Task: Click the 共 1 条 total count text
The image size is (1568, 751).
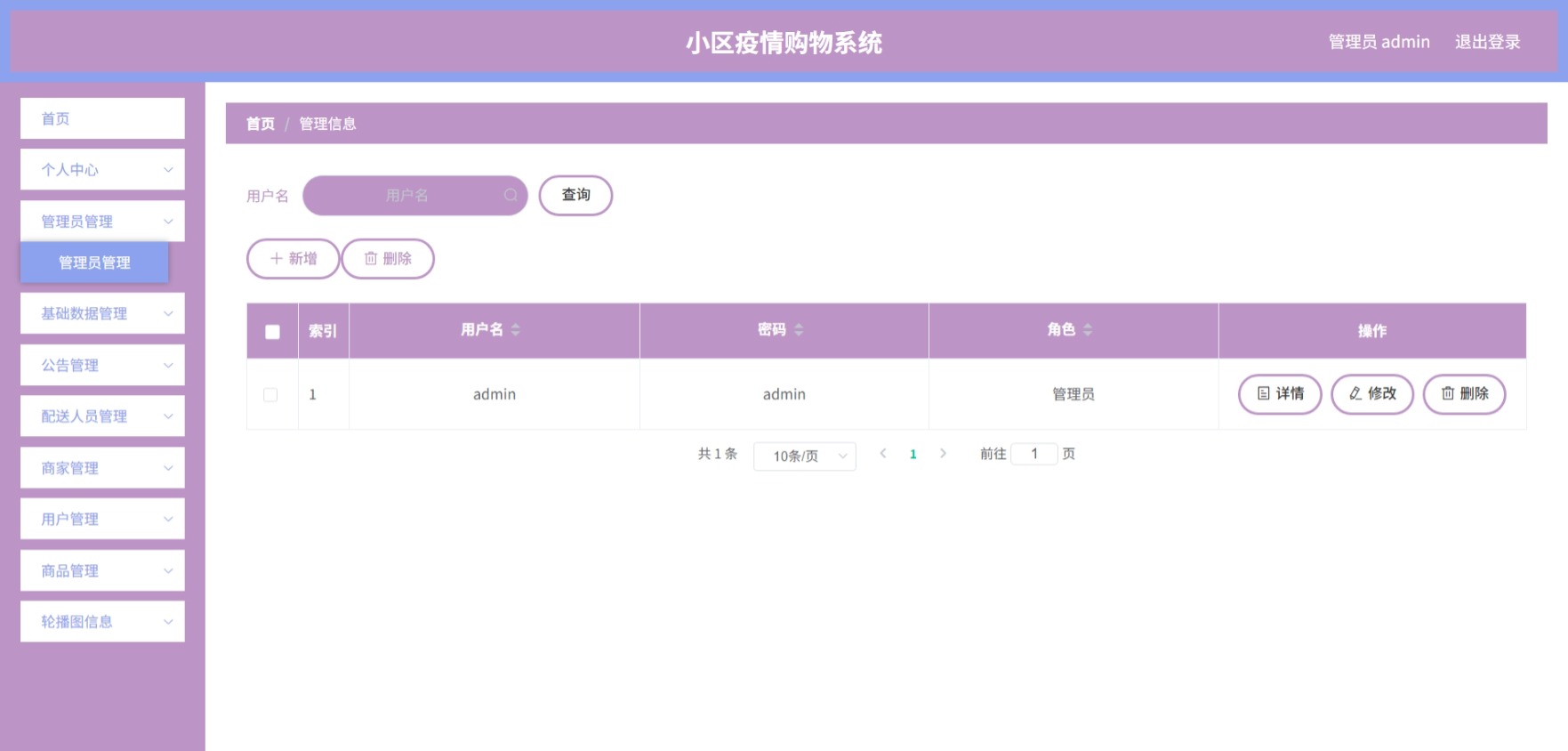Action: point(718,454)
